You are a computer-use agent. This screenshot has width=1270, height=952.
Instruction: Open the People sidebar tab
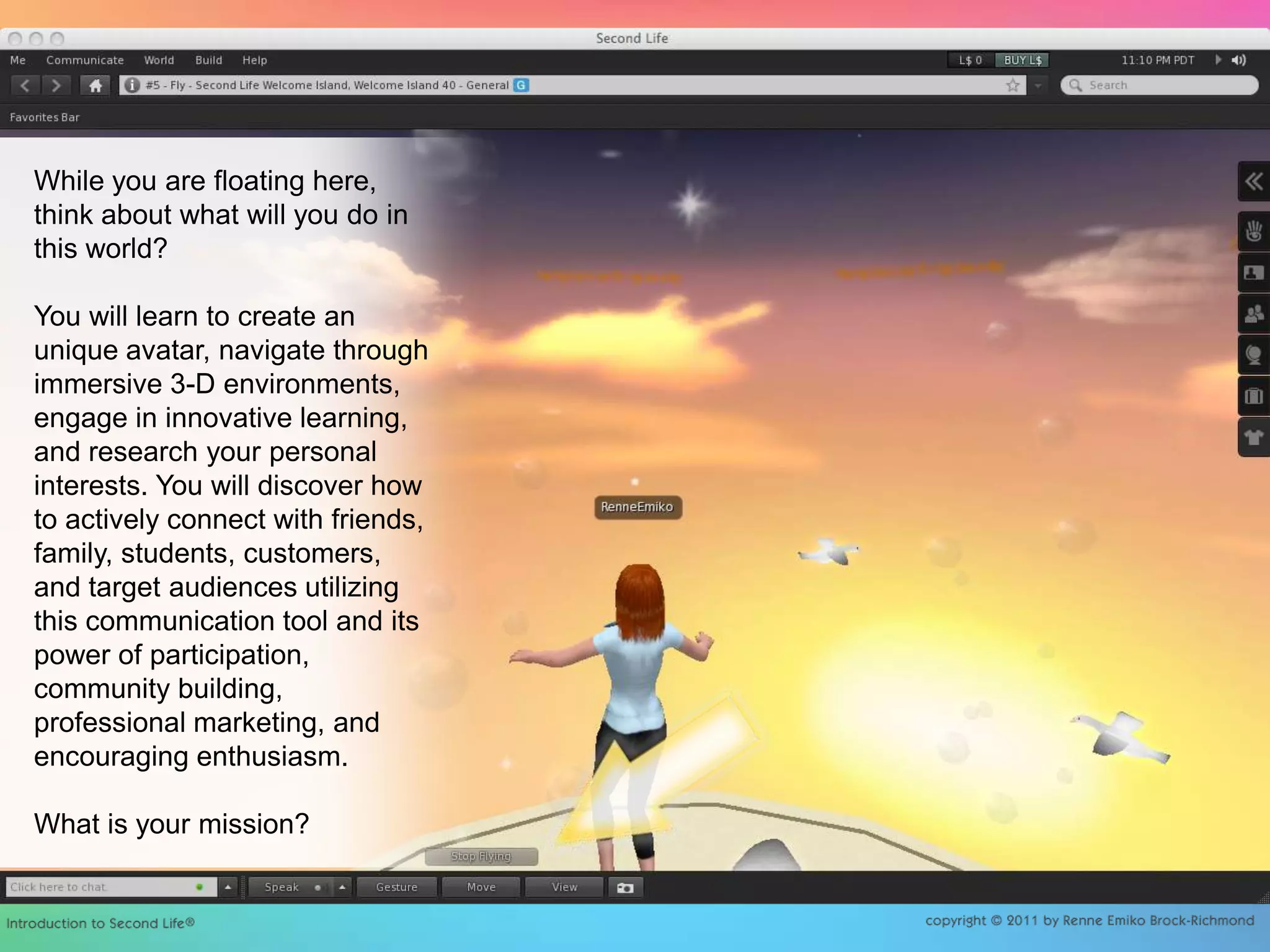click(1254, 314)
